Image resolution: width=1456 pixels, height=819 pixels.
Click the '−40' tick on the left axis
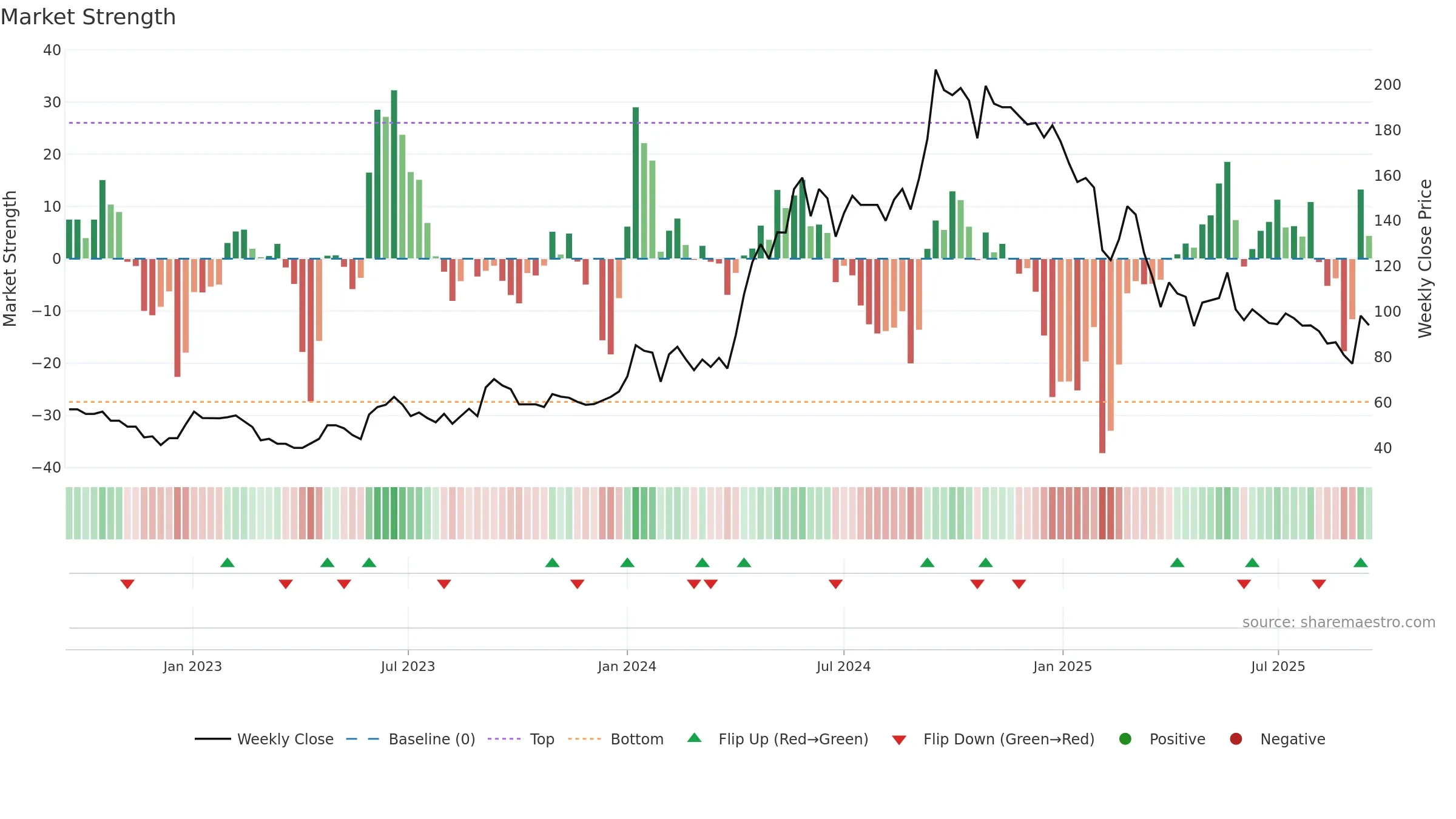[47, 468]
